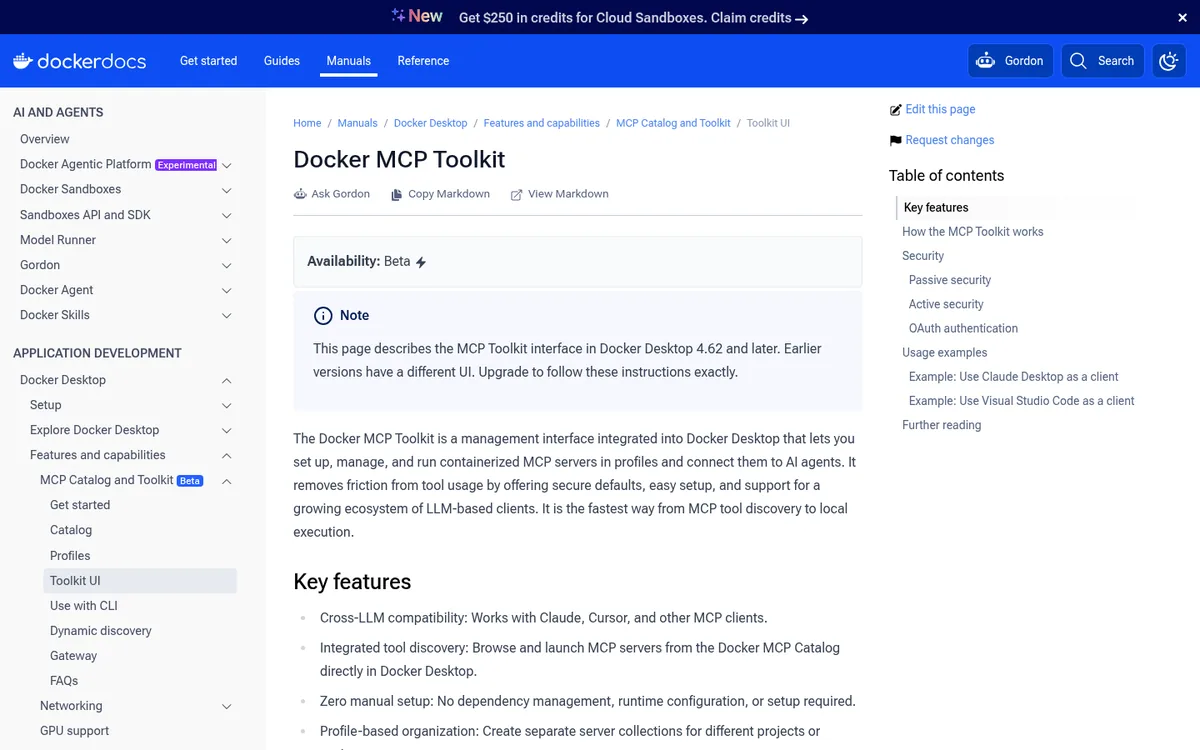Open the Get started nav tab
Screen dimensions: 1200x750
coord(208,61)
